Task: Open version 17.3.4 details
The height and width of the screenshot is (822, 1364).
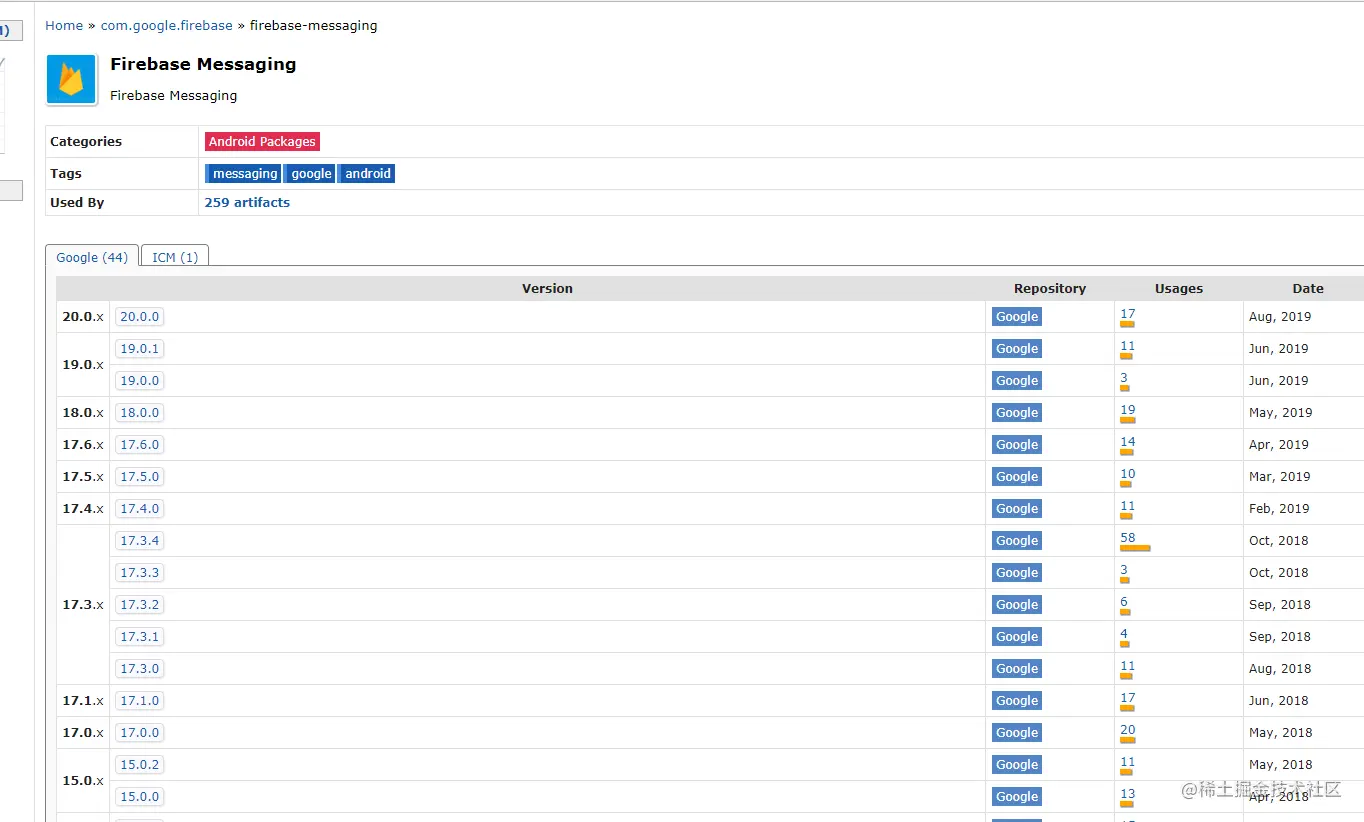Action: (x=139, y=540)
